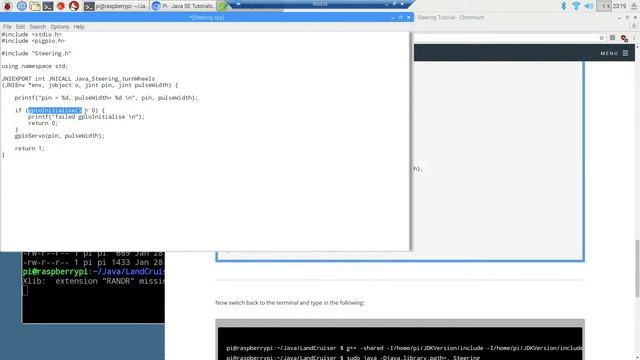Click the grey extension icon in Chromium toolbar
Image resolution: width=640 pixels, height=360 pixels.
[612, 38]
